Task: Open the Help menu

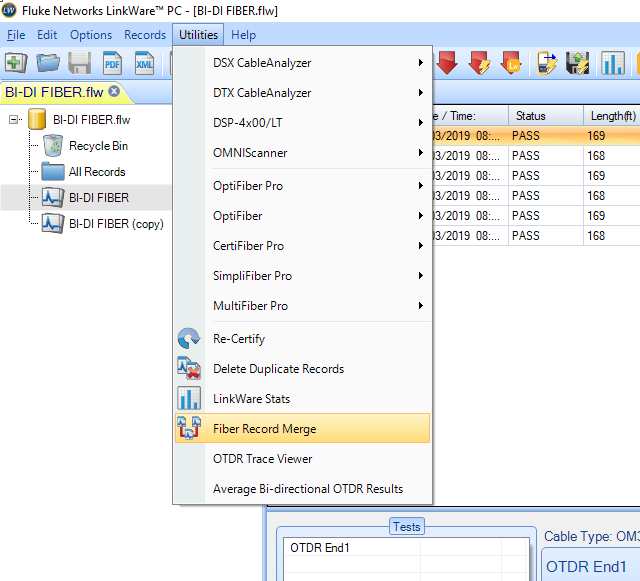Action: pos(244,35)
